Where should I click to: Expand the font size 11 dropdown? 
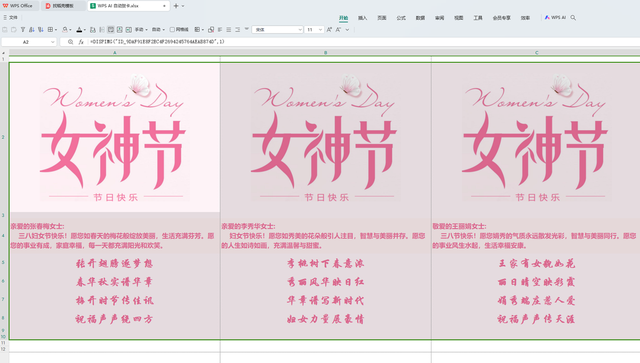(320, 30)
